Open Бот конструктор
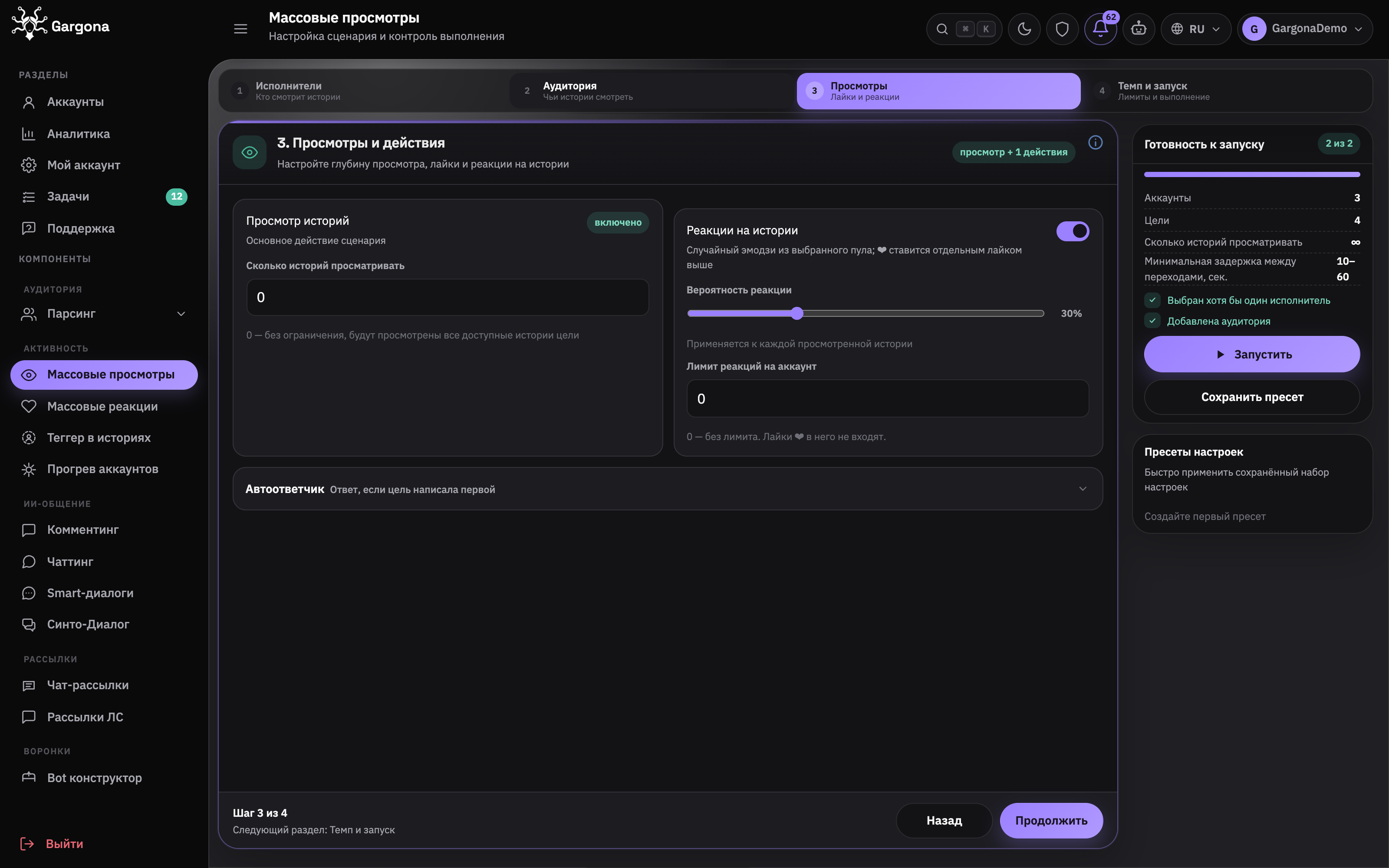Viewport: 1389px width, 868px height. click(x=104, y=778)
